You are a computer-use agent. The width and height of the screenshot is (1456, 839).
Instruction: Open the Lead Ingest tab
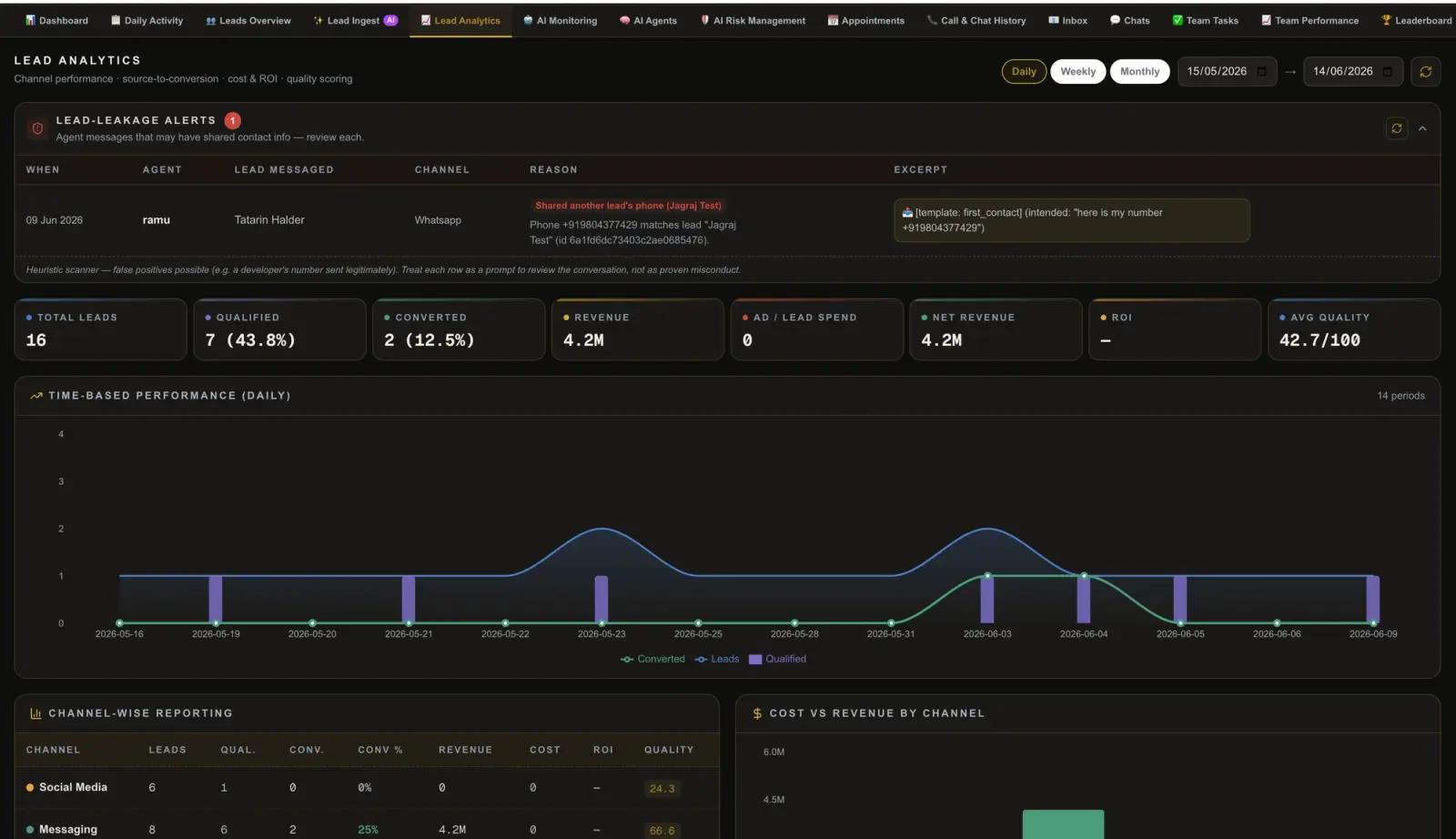[355, 20]
